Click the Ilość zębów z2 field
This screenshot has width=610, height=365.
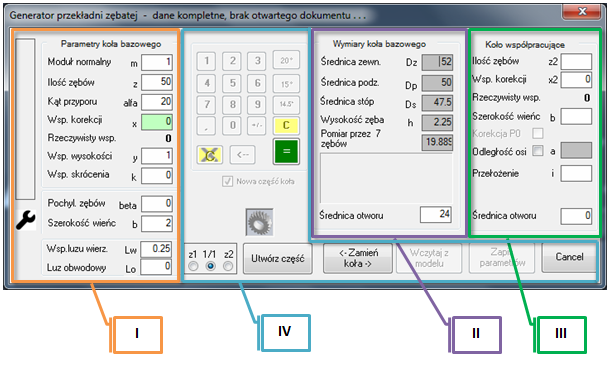576,61
